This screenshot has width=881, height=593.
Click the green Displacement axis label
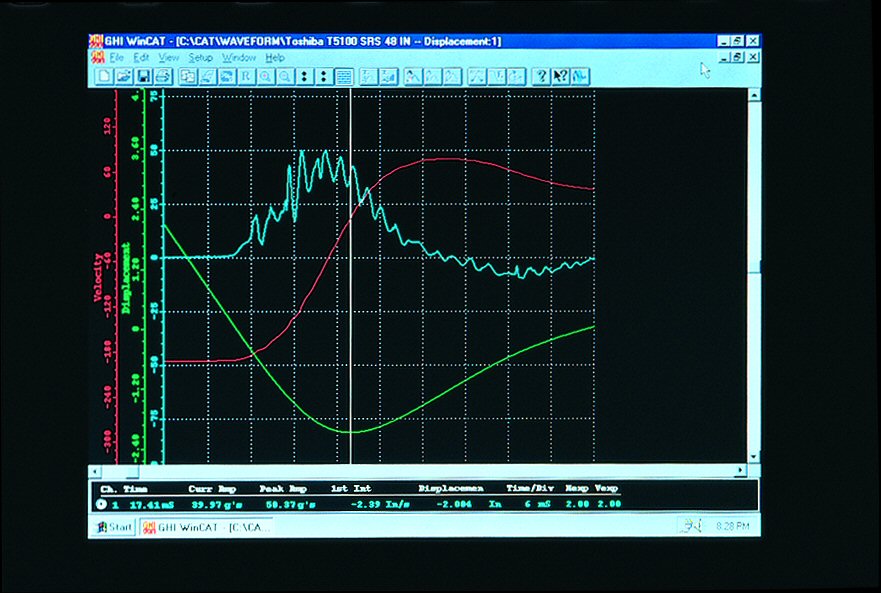(126, 278)
